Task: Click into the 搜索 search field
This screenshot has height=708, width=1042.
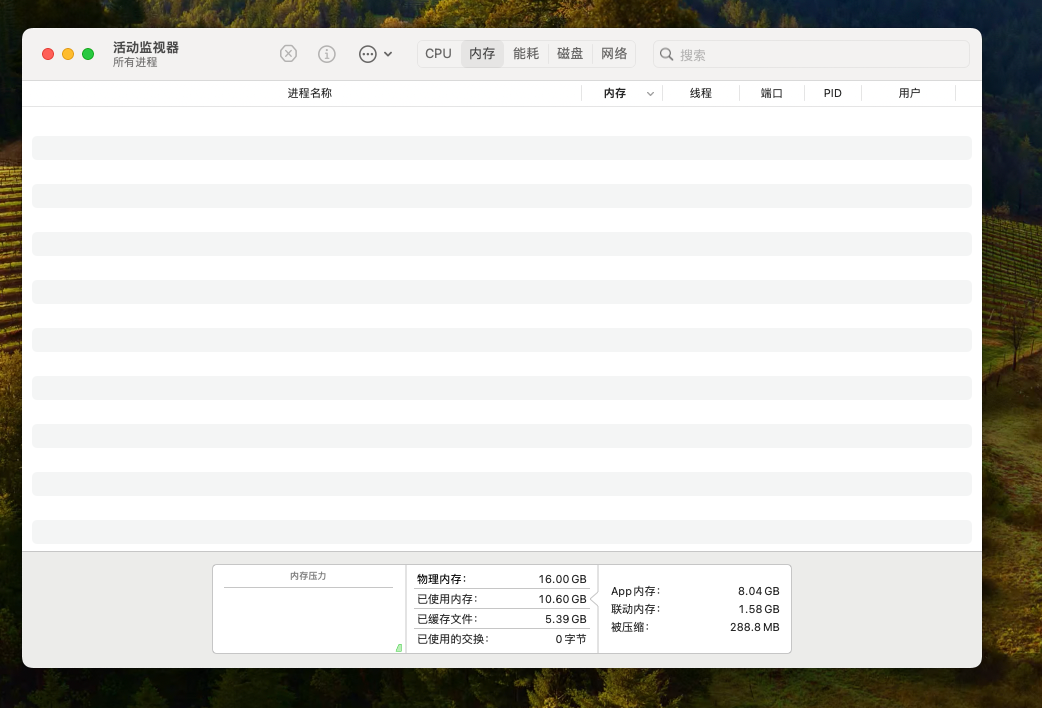Action: (x=820, y=55)
